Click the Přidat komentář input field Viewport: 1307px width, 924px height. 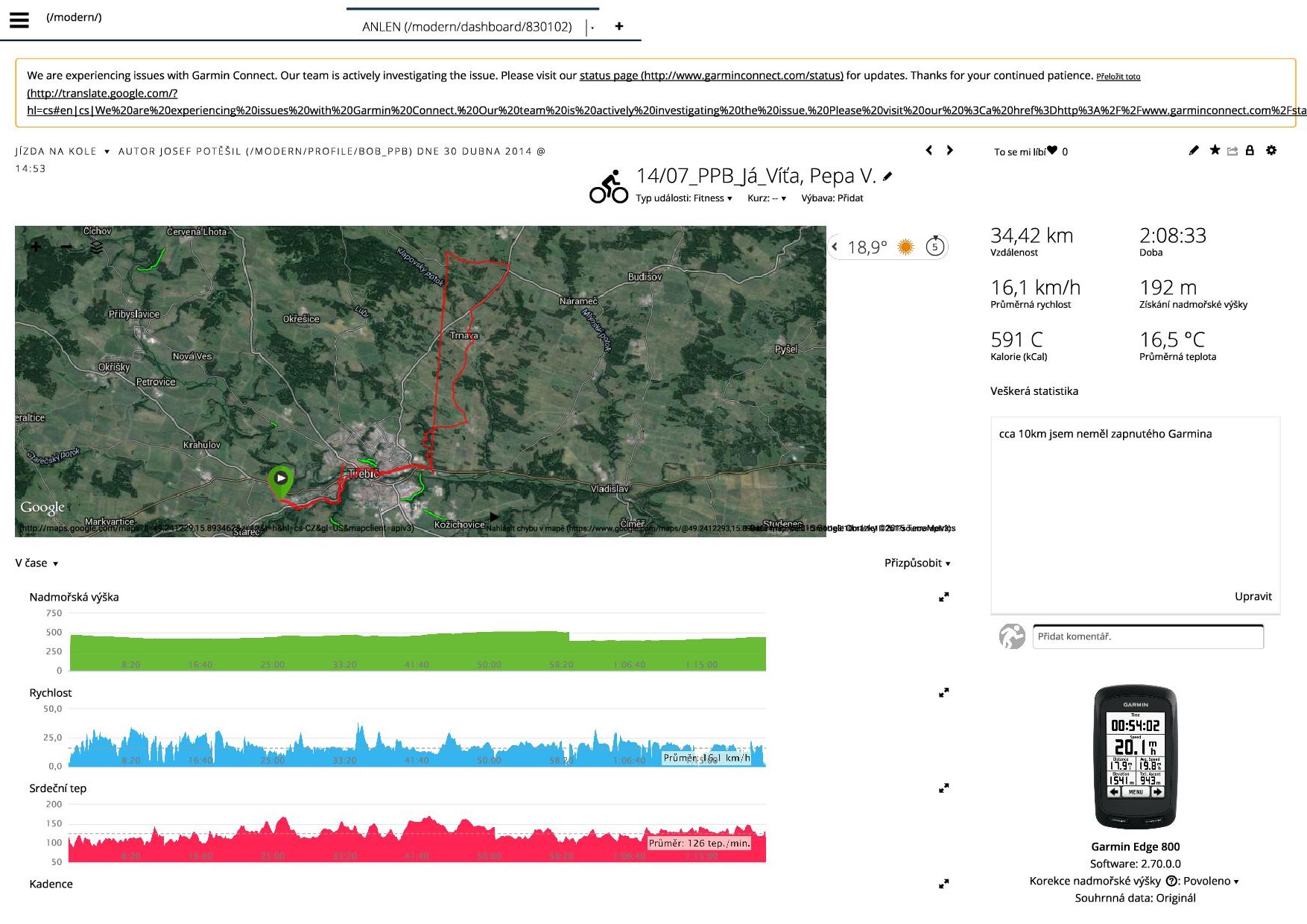[x=1148, y=636]
